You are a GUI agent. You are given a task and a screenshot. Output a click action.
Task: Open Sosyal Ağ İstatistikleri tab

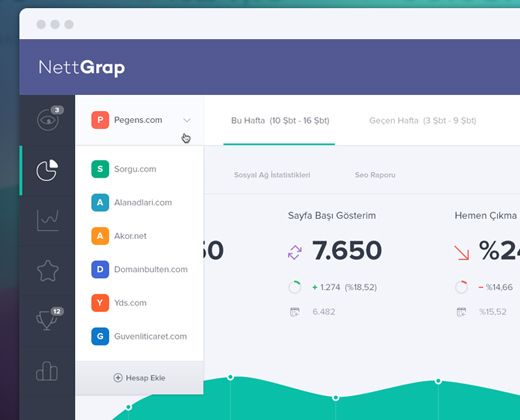coord(272,175)
